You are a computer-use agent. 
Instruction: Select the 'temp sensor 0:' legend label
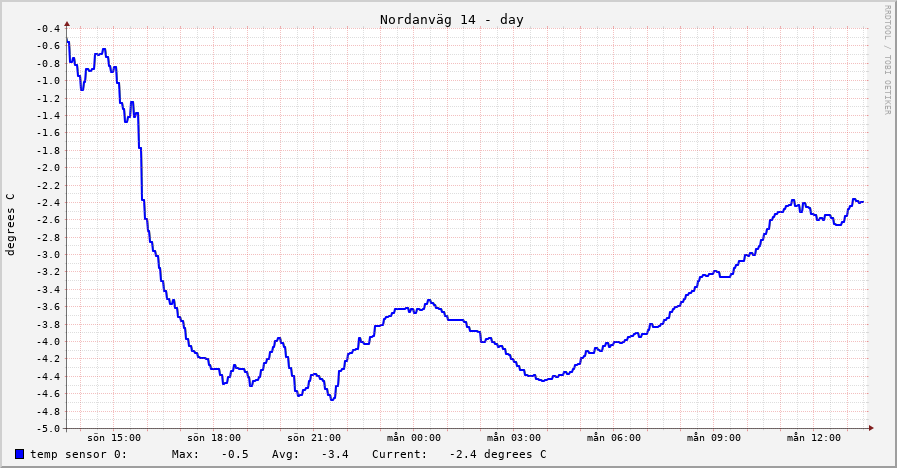pyautogui.click(x=78, y=454)
